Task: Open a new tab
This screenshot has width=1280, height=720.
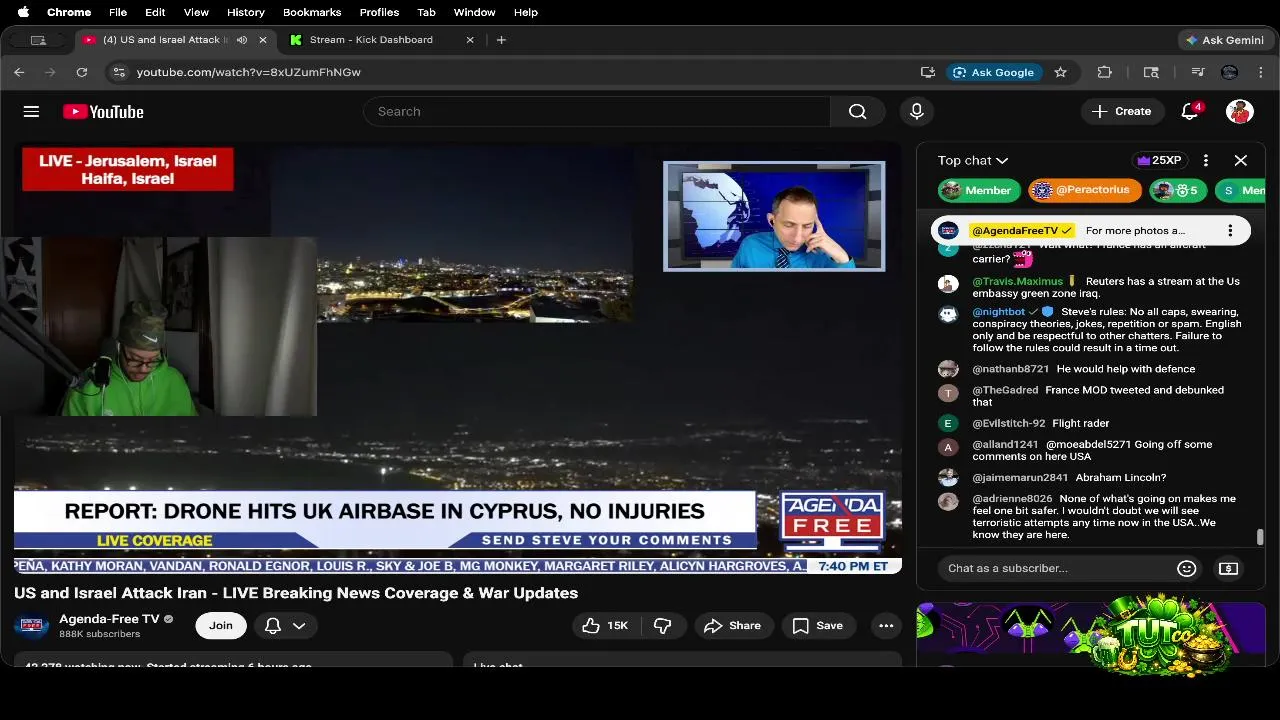Action: coord(501,40)
